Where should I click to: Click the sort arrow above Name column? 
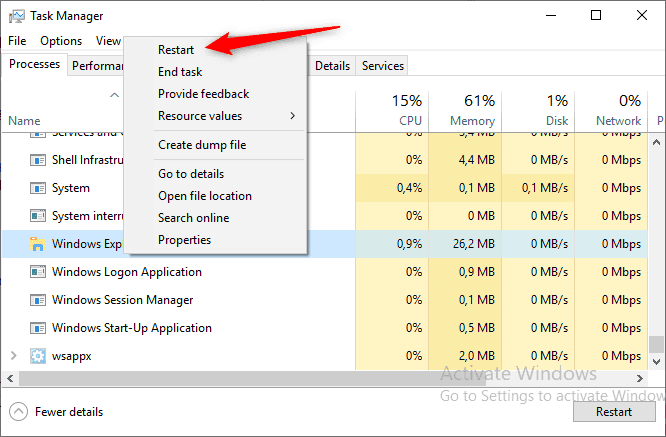point(114,95)
